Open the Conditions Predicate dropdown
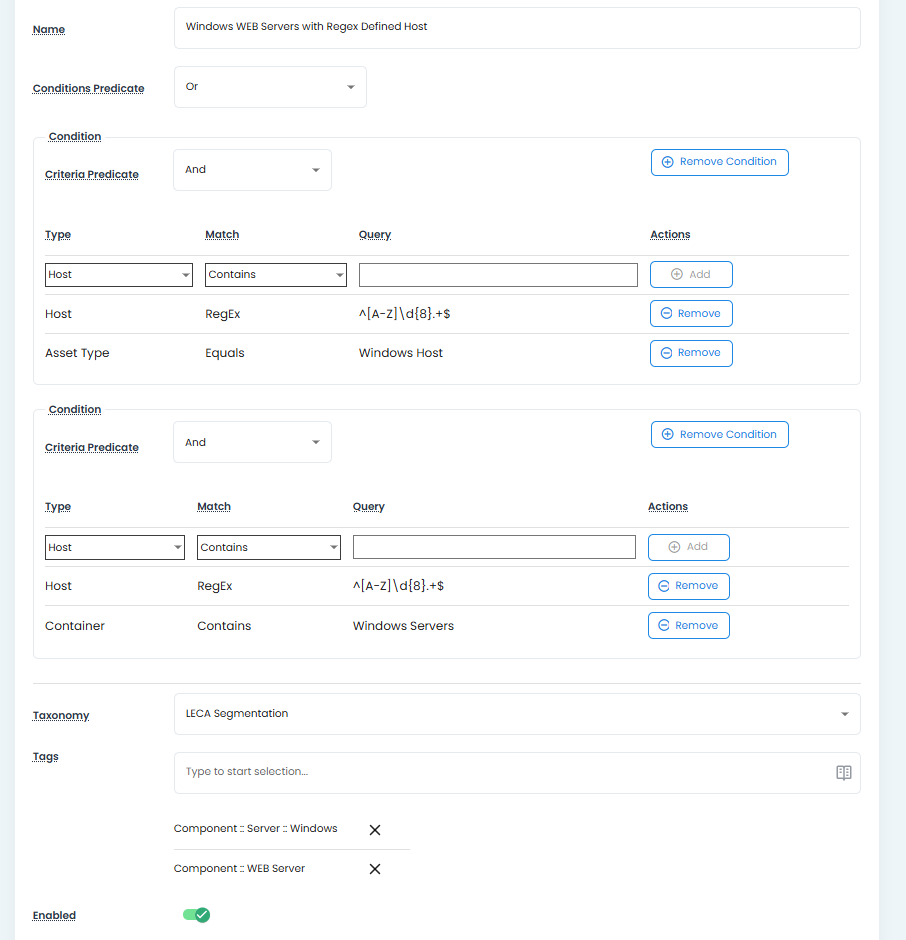The width and height of the screenshot is (906, 940). (270, 87)
